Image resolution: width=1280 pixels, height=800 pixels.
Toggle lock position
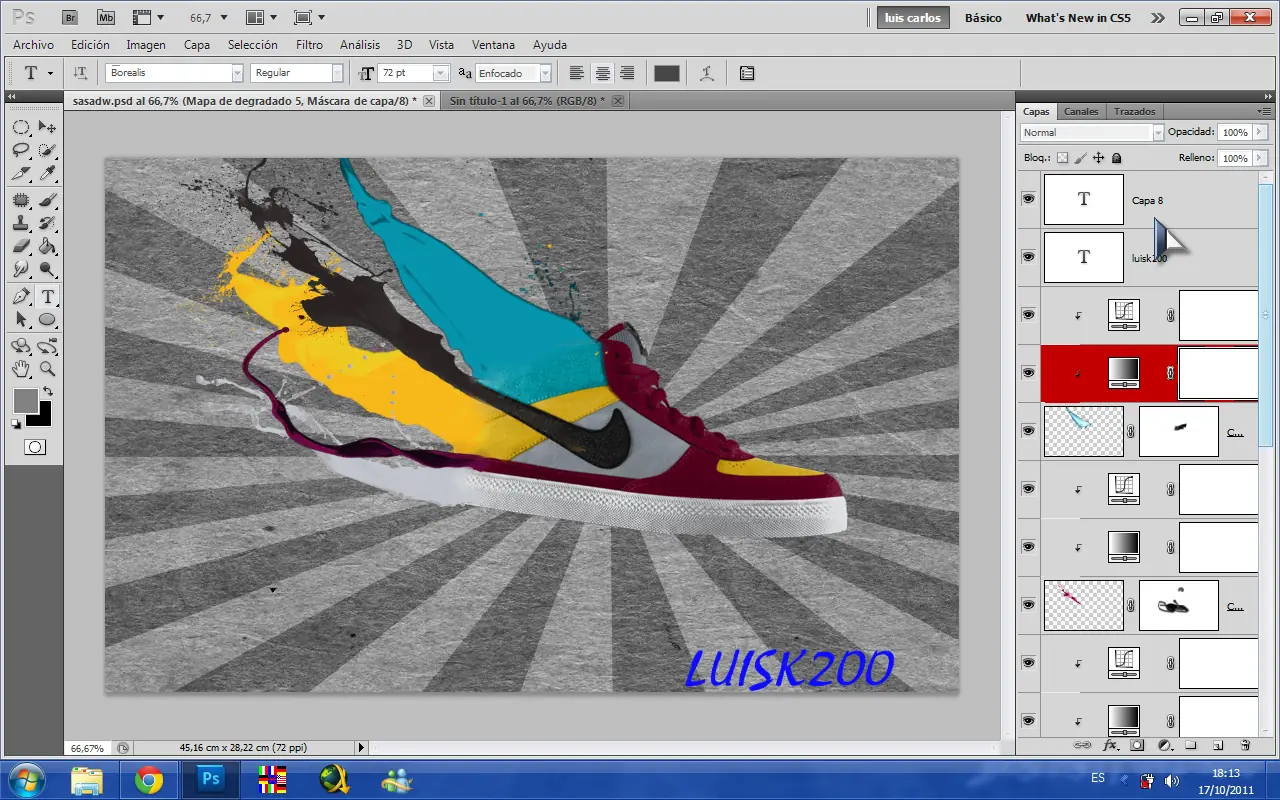point(1099,158)
